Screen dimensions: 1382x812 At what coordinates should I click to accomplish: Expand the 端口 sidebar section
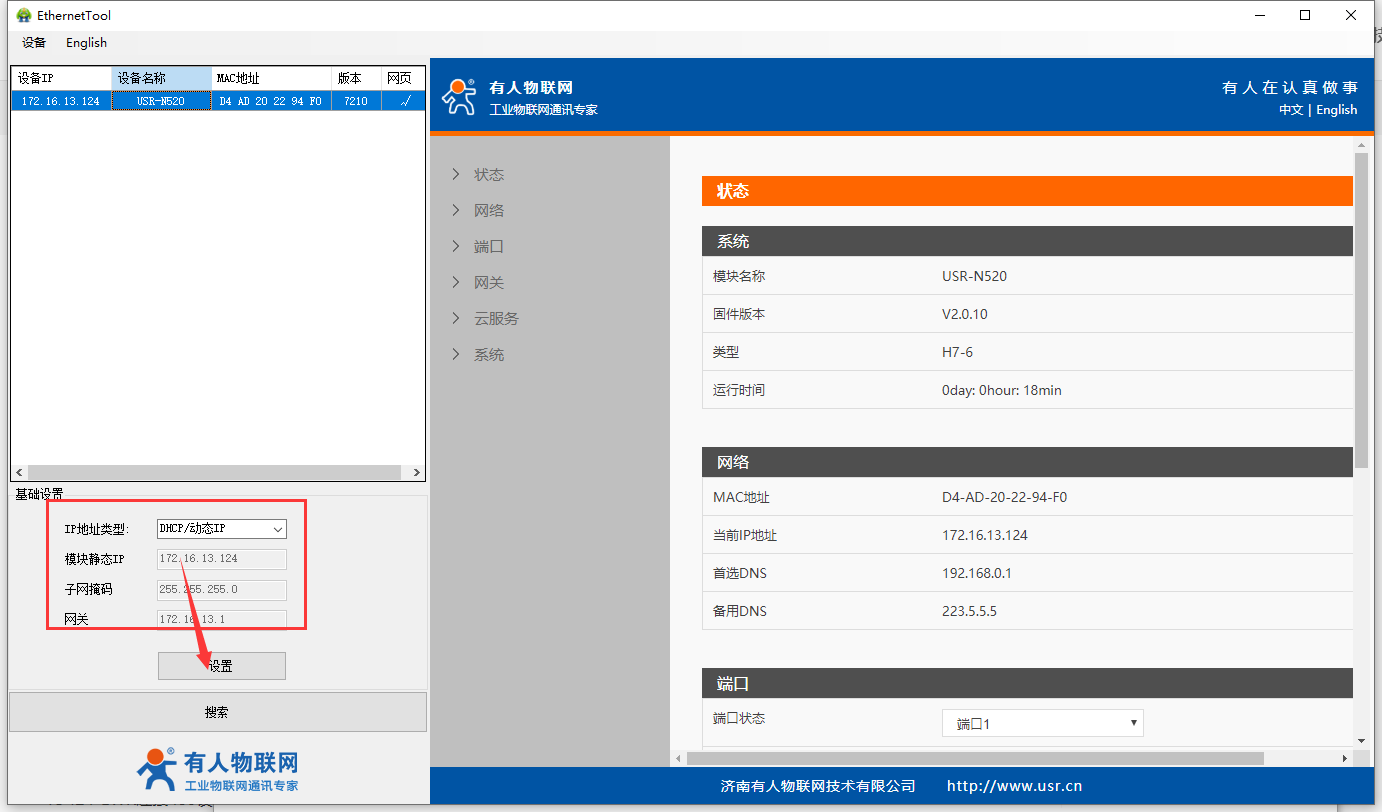point(488,247)
